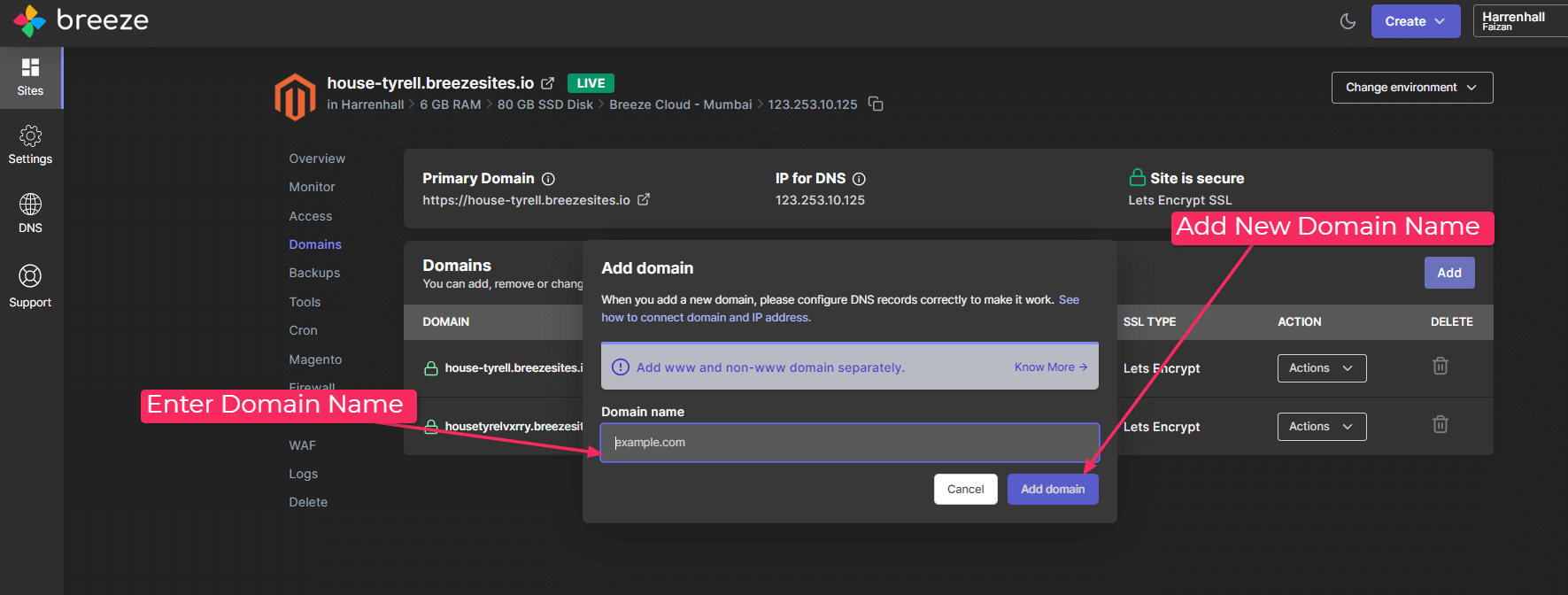The image size is (1568, 595).
Task: Click the info icon in www notice
Action: point(621,367)
